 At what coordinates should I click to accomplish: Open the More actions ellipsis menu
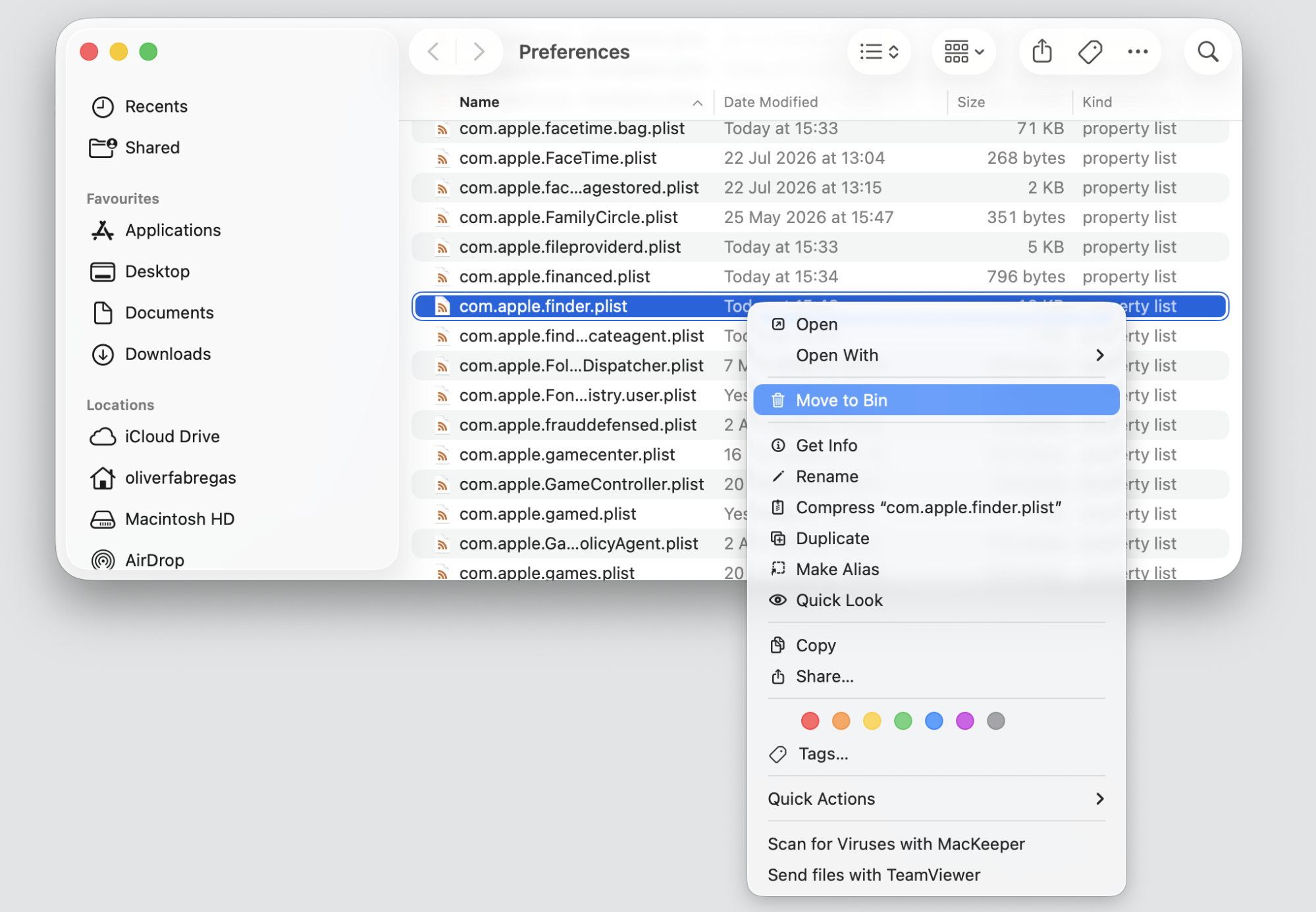tap(1138, 51)
